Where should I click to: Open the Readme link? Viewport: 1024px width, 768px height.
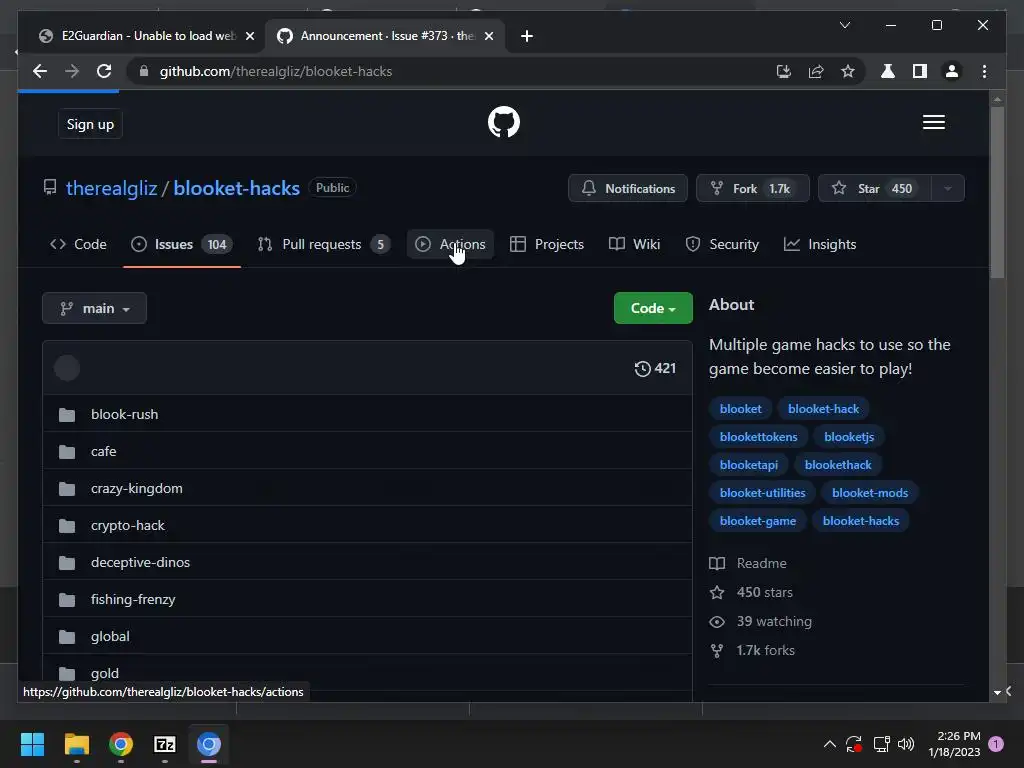[x=748, y=563]
